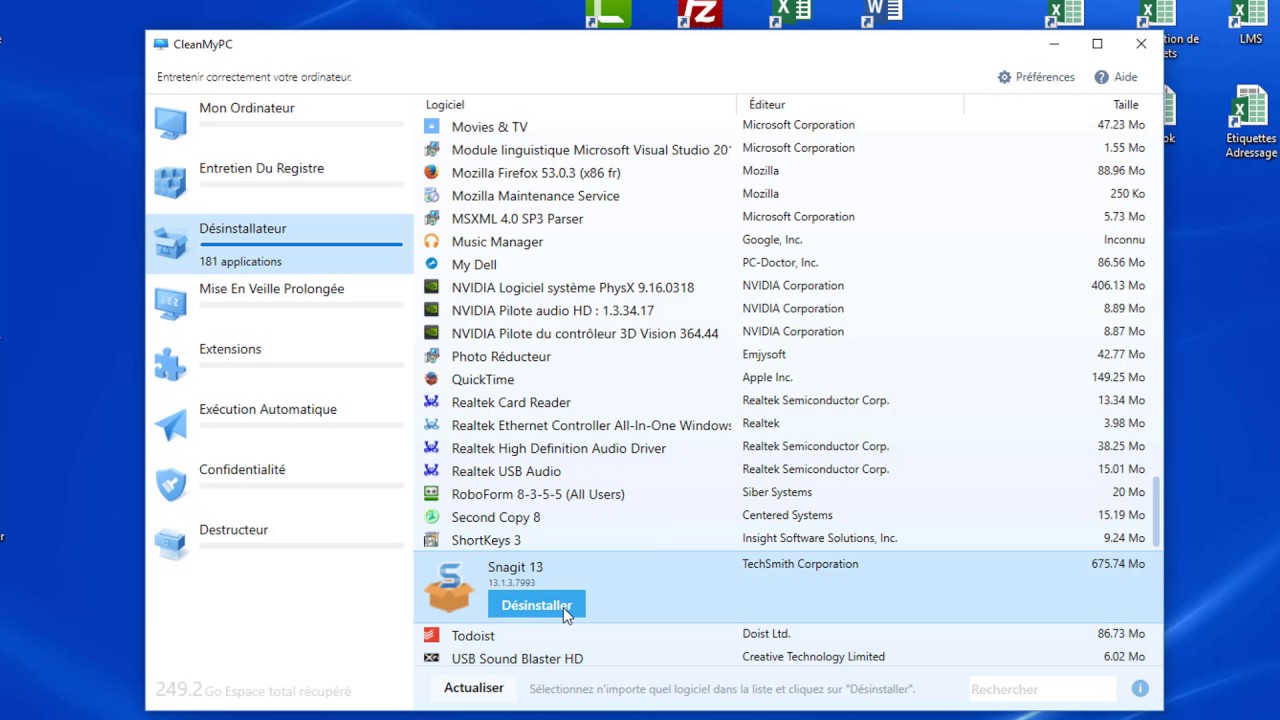1280x720 pixels.
Task: Click the Actualiser button
Action: click(474, 688)
